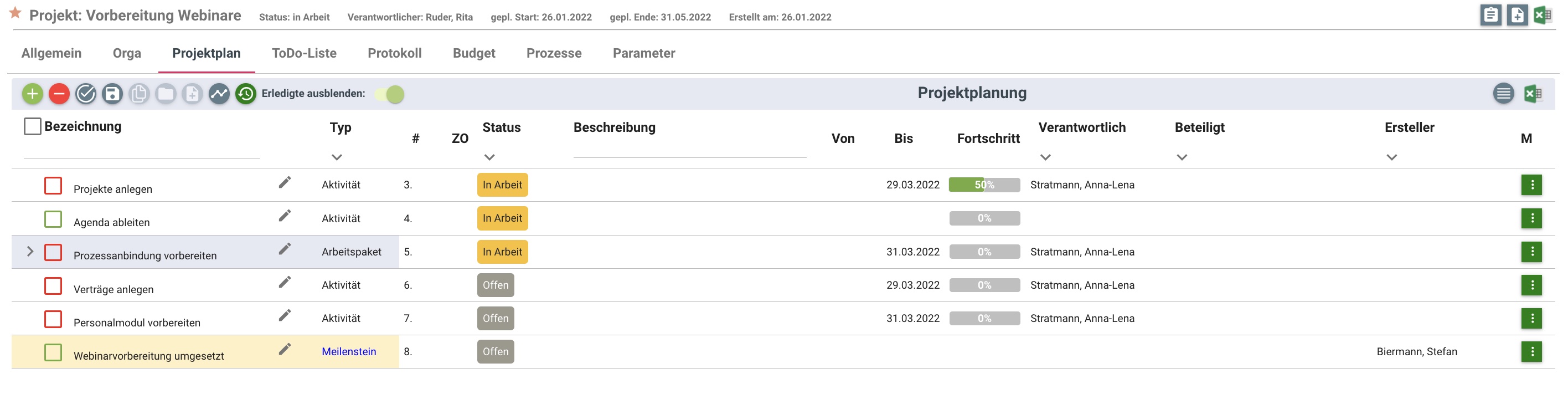Export the Projektplanung table to Excel
Image resolution: width=1568 pixels, height=399 pixels.
click(x=1533, y=94)
